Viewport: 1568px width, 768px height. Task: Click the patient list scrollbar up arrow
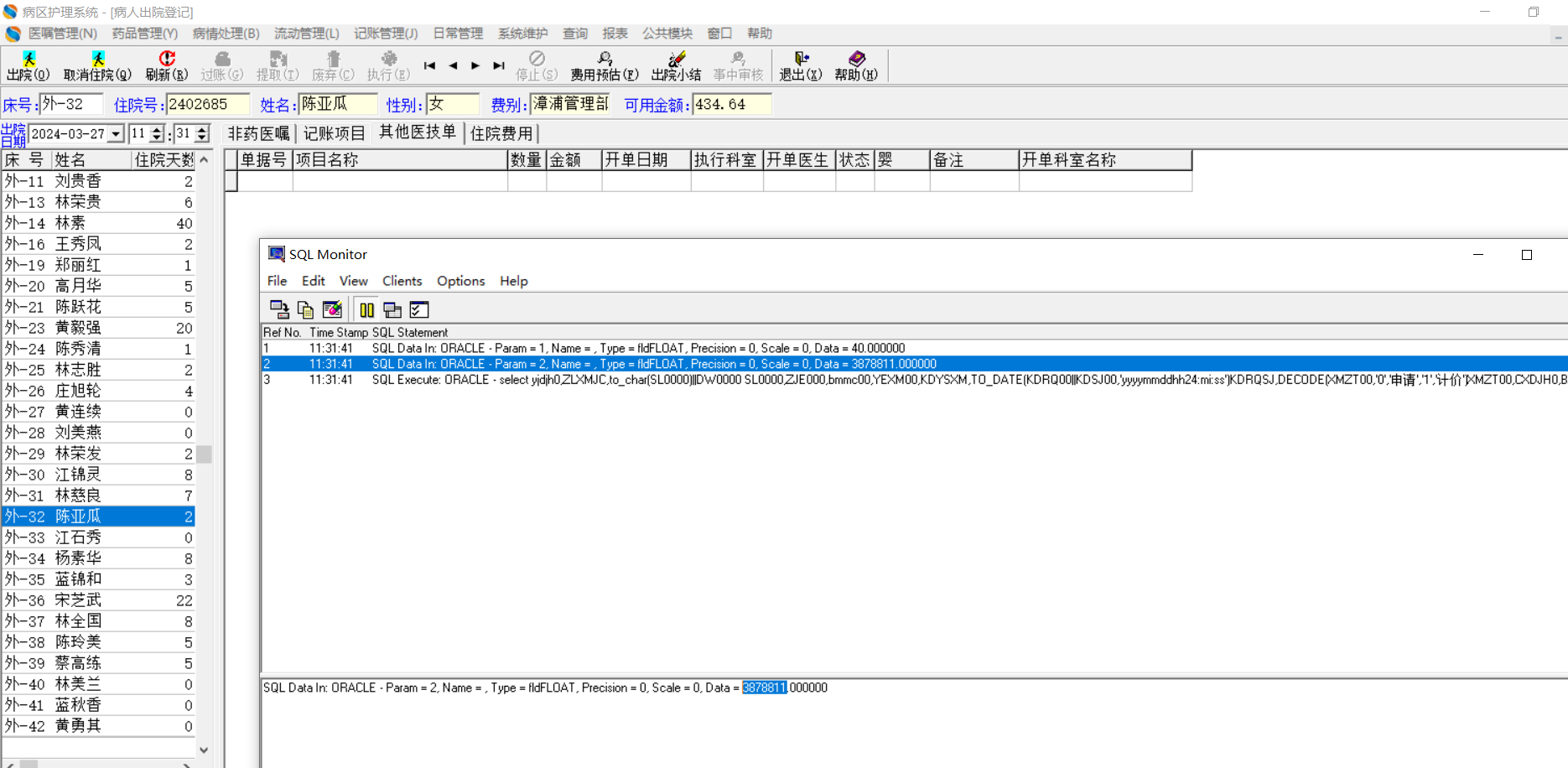pos(204,159)
